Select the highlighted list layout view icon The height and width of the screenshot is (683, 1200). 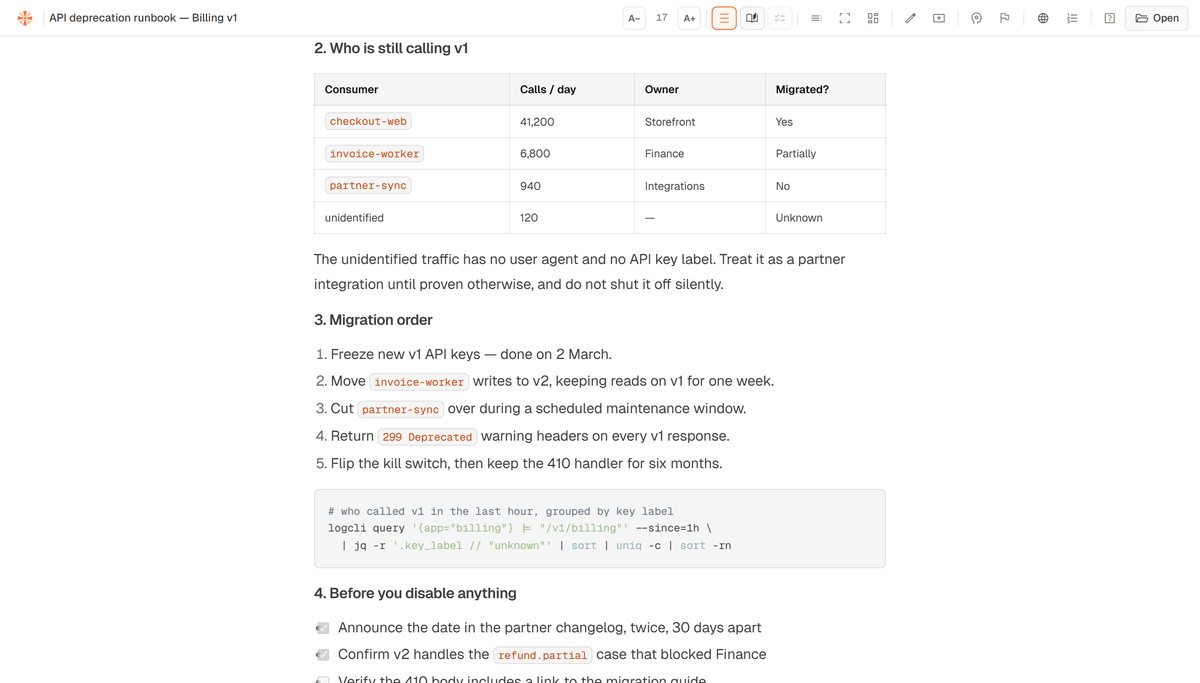tap(724, 18)
